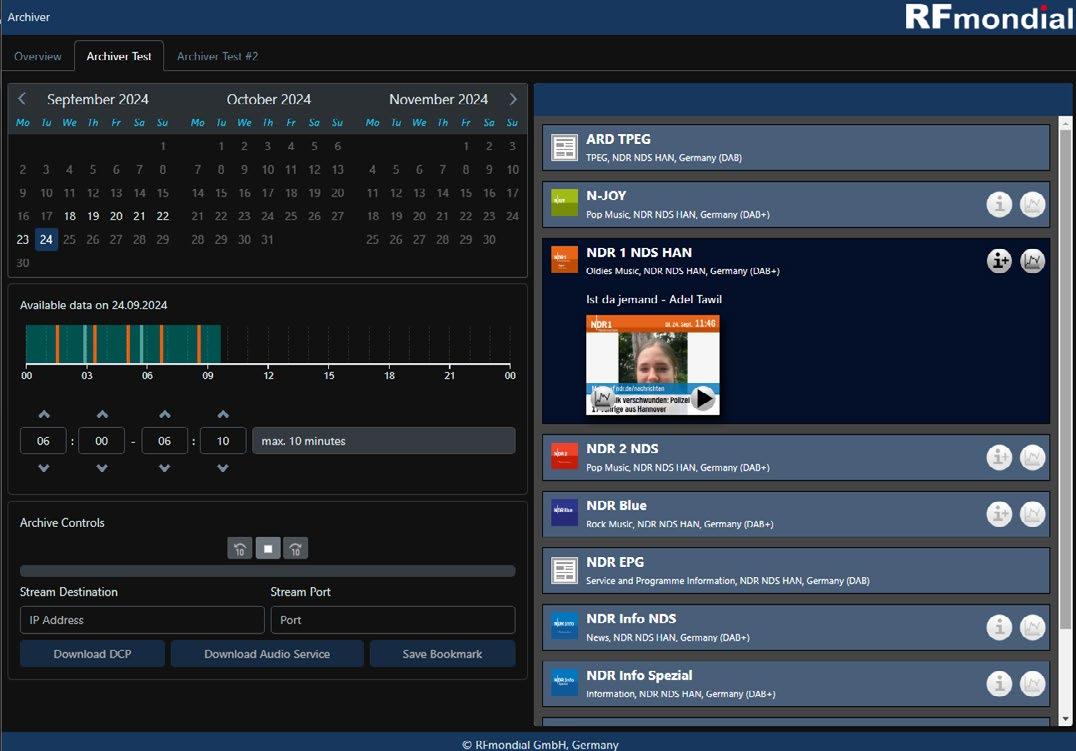Switch to Overview tab
The width and height of the screenshot is (1076, 751).
(38, 56)
